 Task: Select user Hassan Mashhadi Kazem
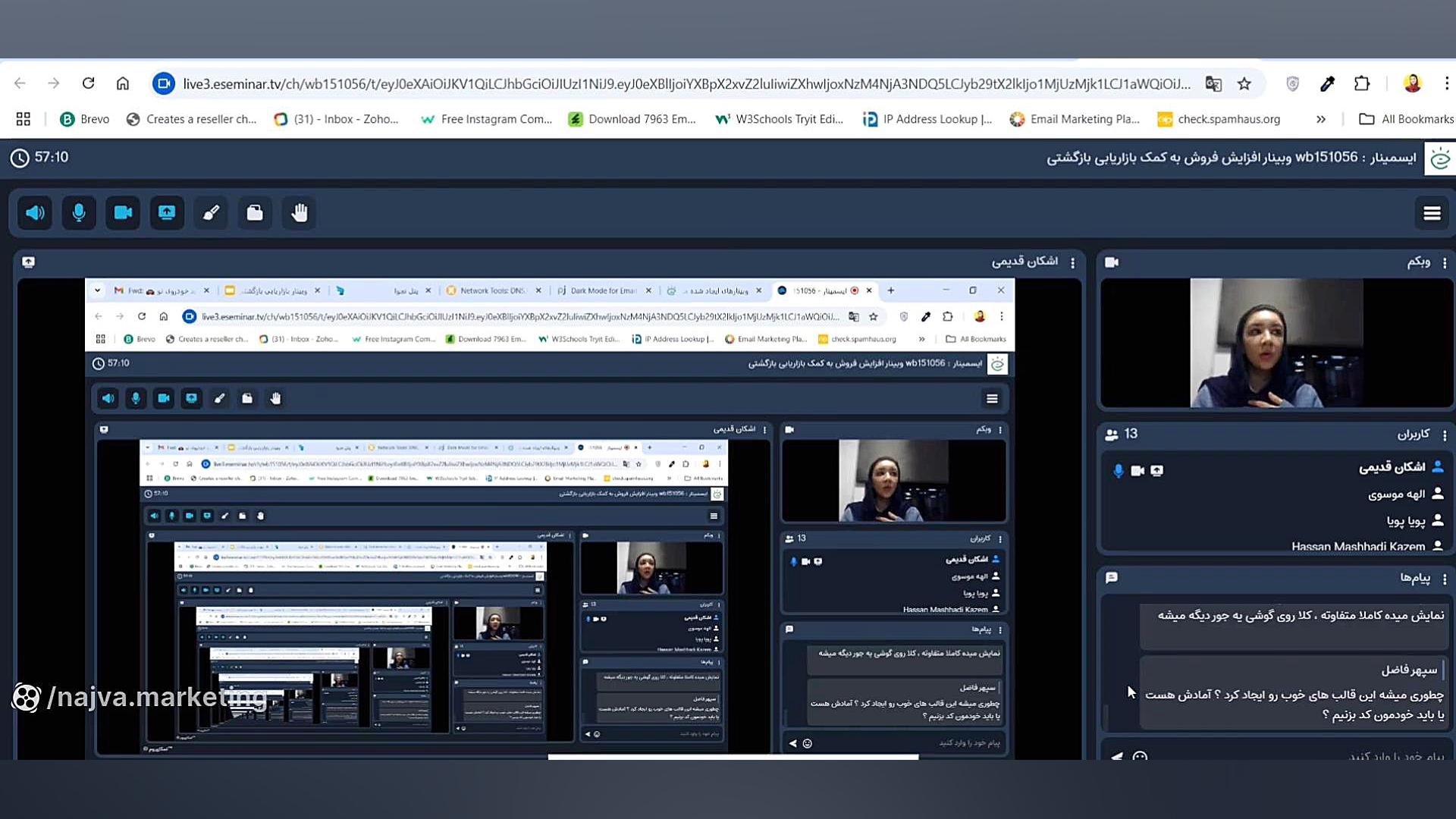pyautogui.click(x=1358, y=546)
